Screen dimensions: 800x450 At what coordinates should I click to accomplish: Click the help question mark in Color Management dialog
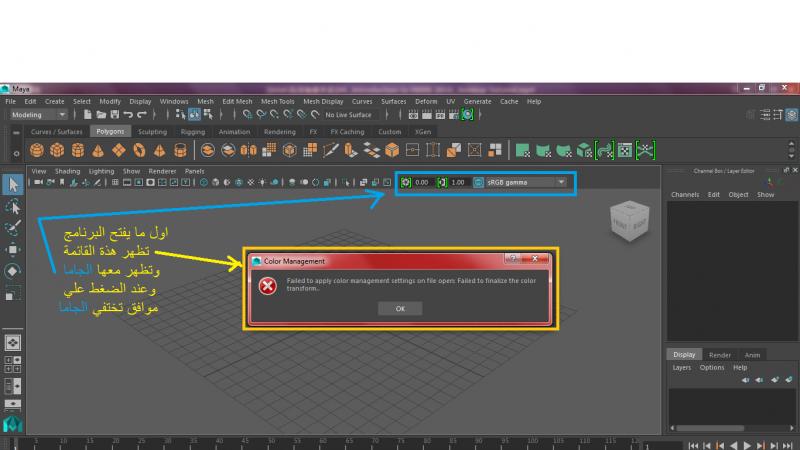point(513,258)
